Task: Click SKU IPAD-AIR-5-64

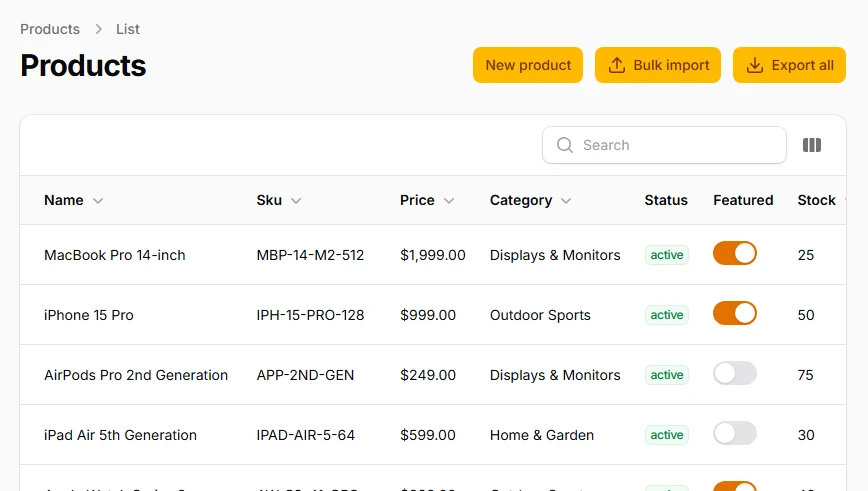Action: (x=306, y=435)
